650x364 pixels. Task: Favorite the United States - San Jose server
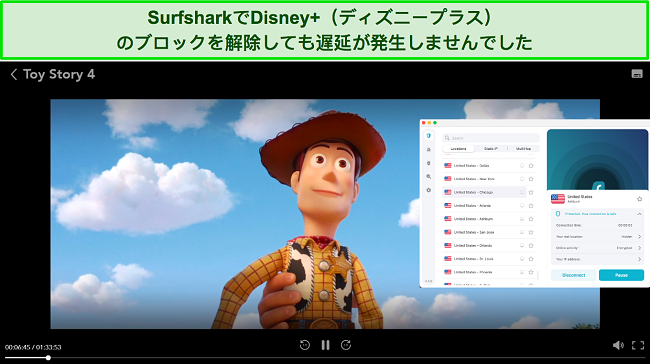[531, 232]
